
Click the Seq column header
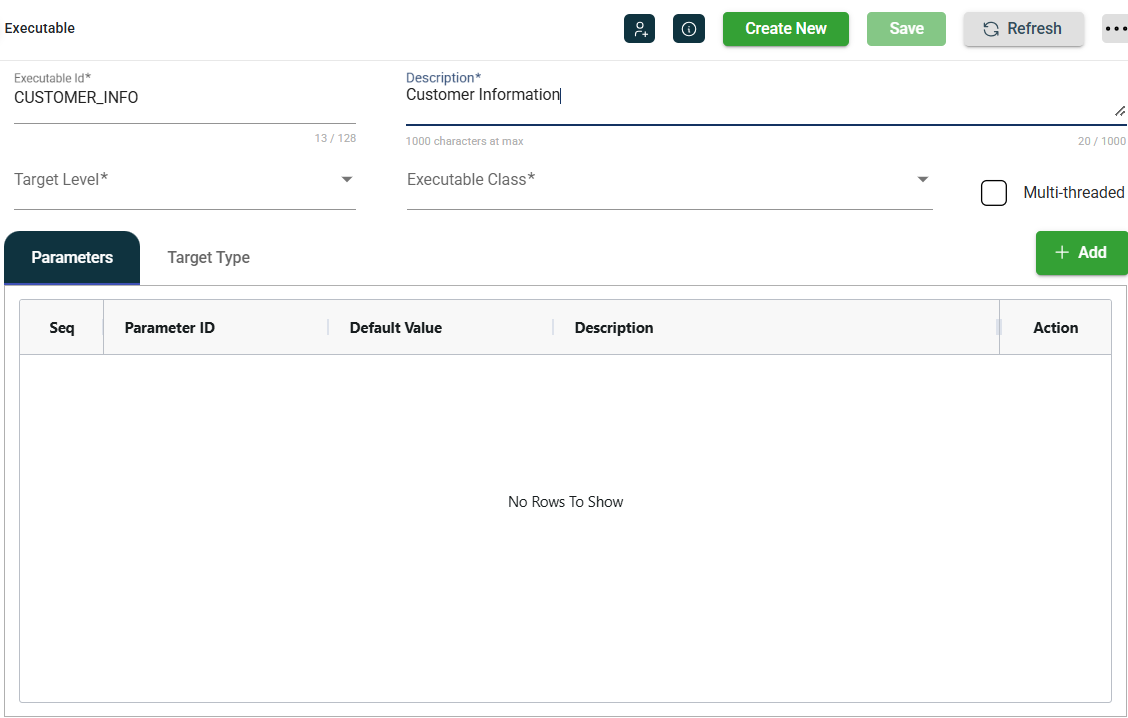61,328
